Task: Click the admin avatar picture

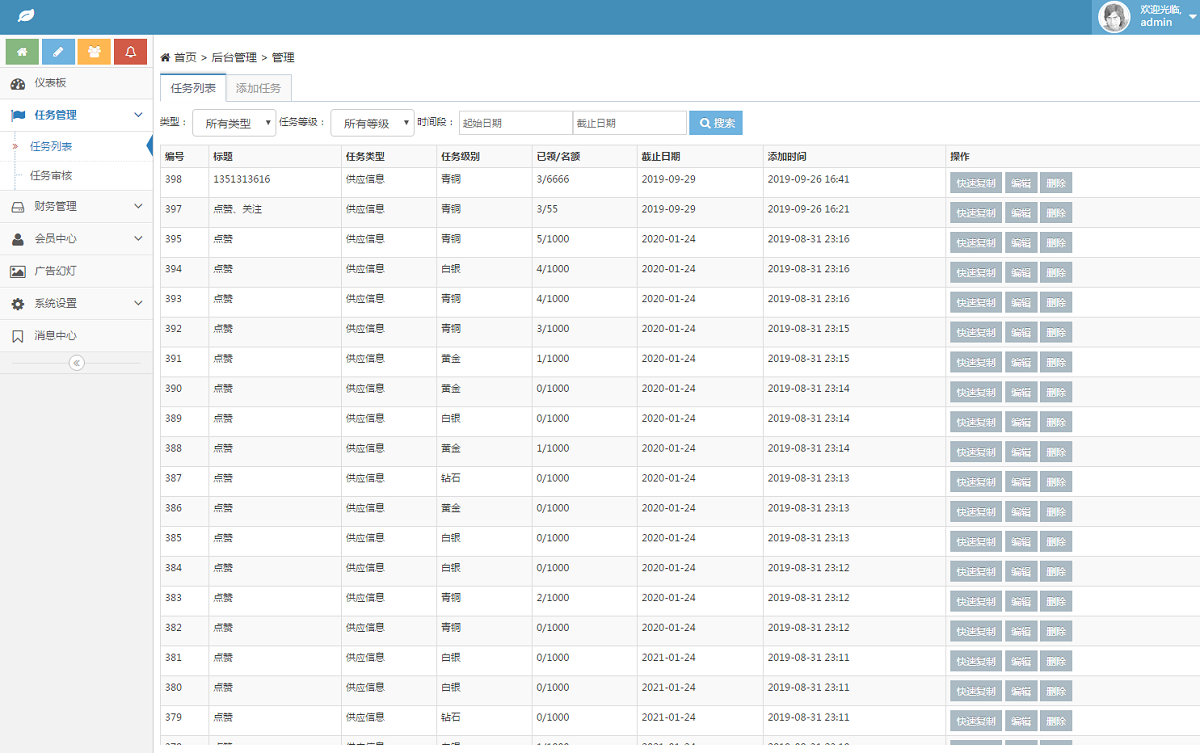Action: click(x=1114, y=17)
